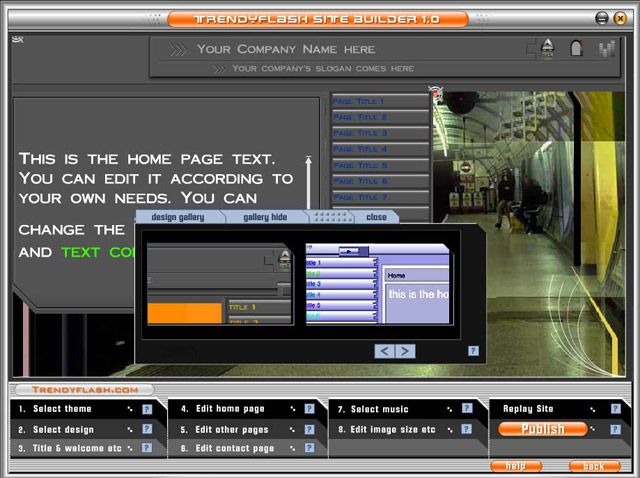Show the previous gallery design with left arrow

coord(384,351)
